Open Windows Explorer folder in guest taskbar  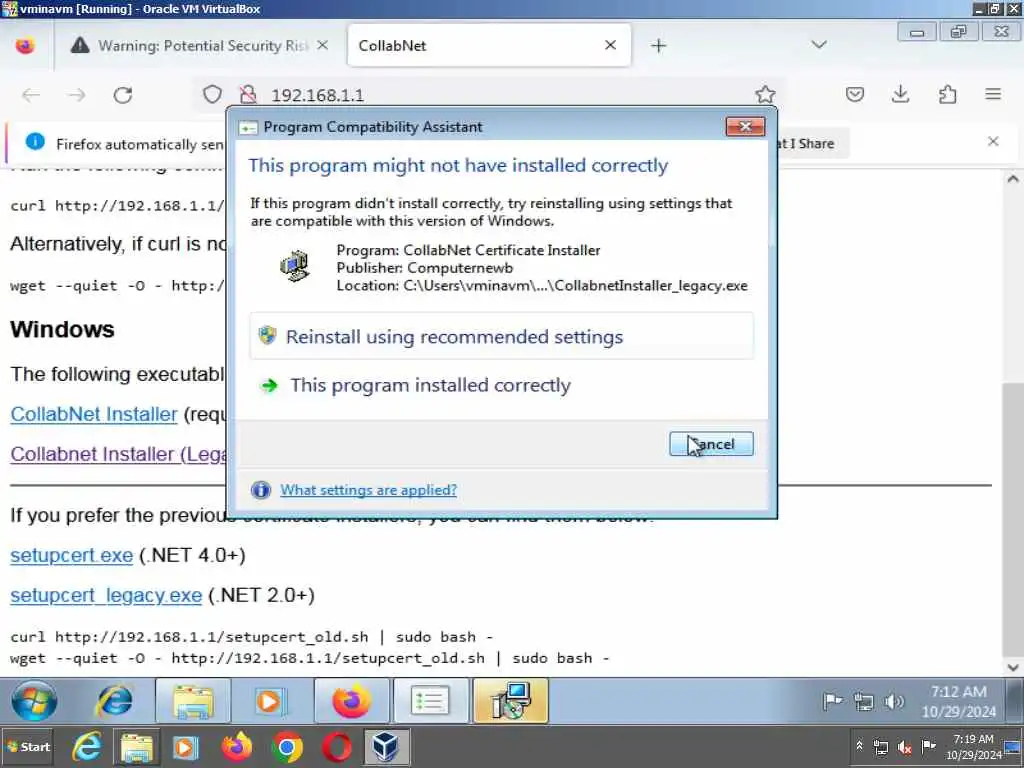(x=193, y=701)
